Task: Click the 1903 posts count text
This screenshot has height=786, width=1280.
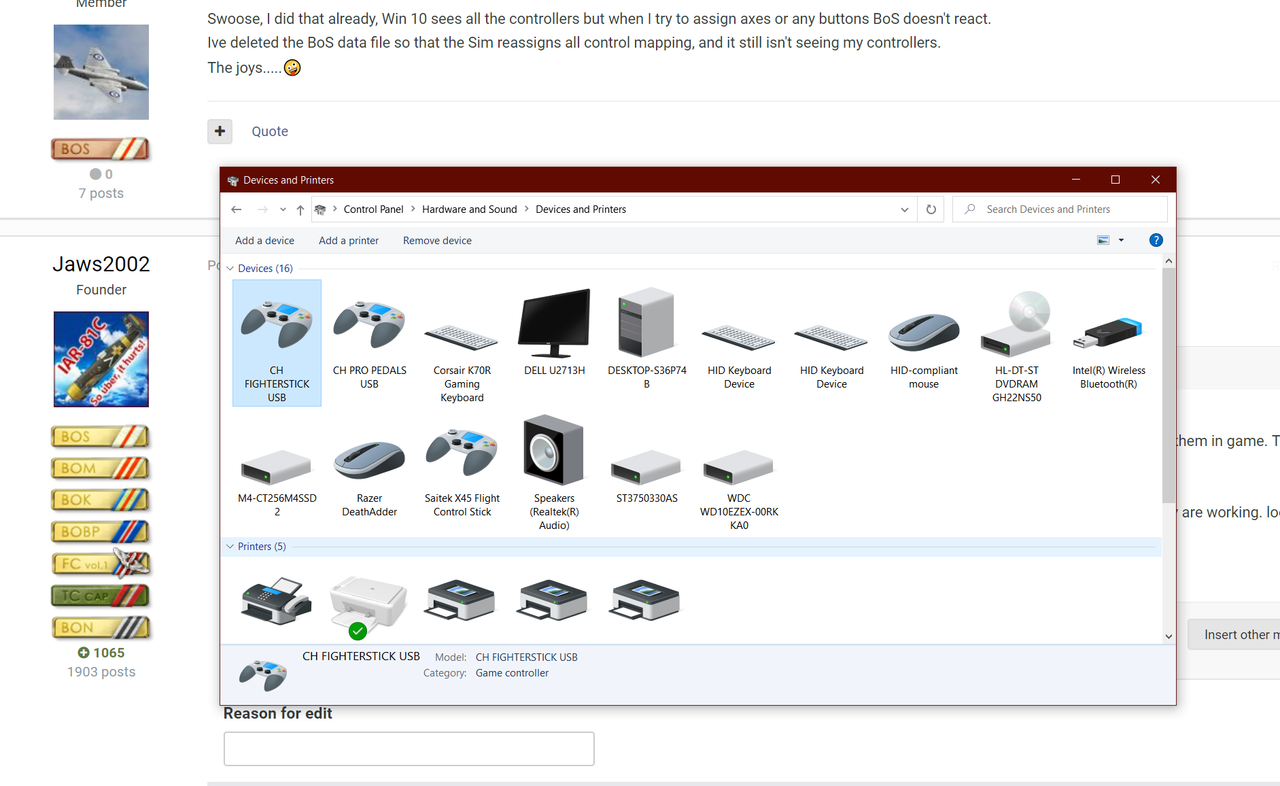Action: coord(101,672)
